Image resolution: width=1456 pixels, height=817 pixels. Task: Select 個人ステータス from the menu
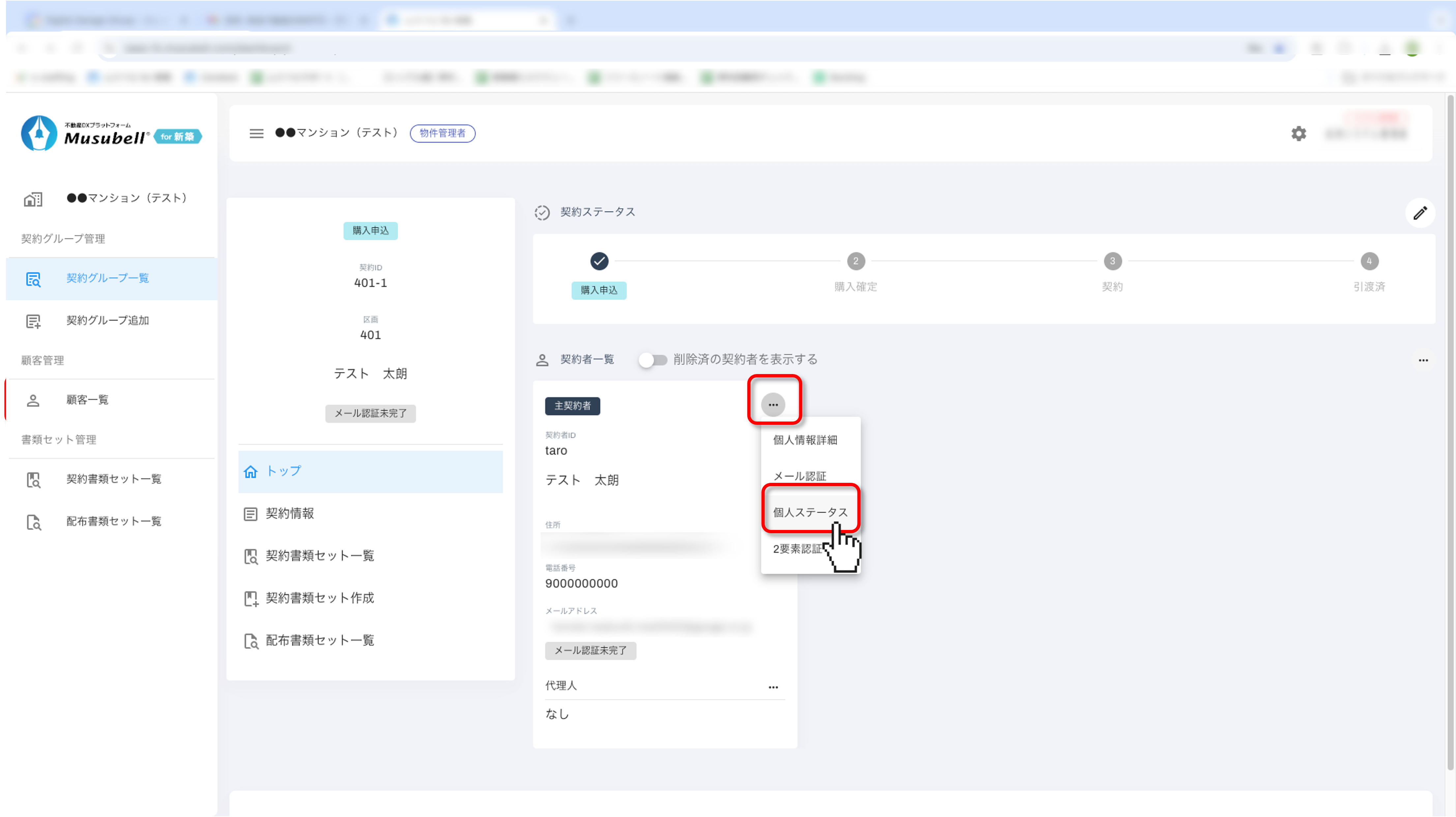(809, 512)
